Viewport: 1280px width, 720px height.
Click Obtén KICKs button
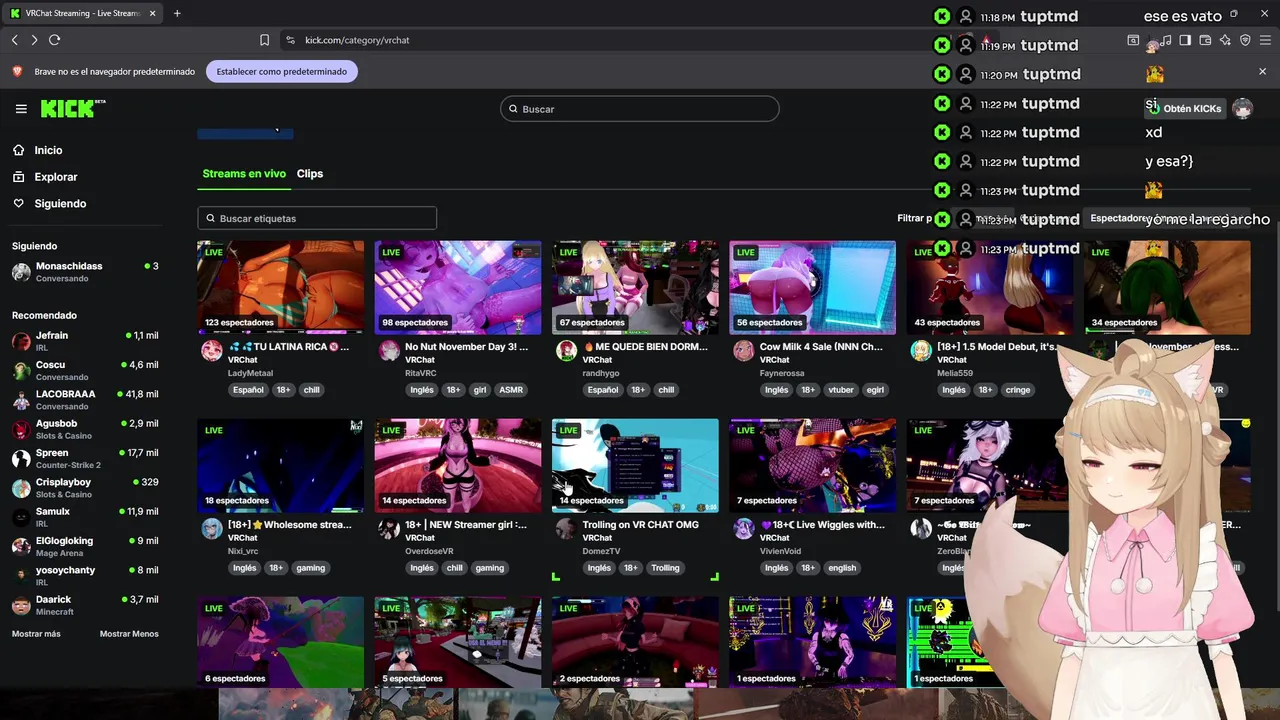(x=1184, y=108)
